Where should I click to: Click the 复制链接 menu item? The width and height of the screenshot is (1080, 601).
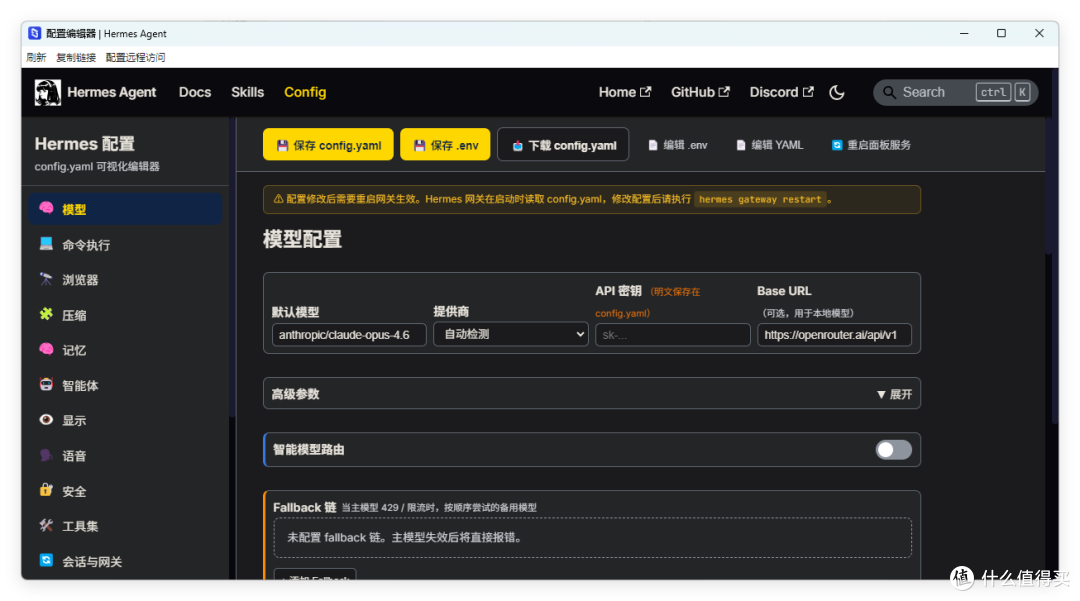point(76,57)
